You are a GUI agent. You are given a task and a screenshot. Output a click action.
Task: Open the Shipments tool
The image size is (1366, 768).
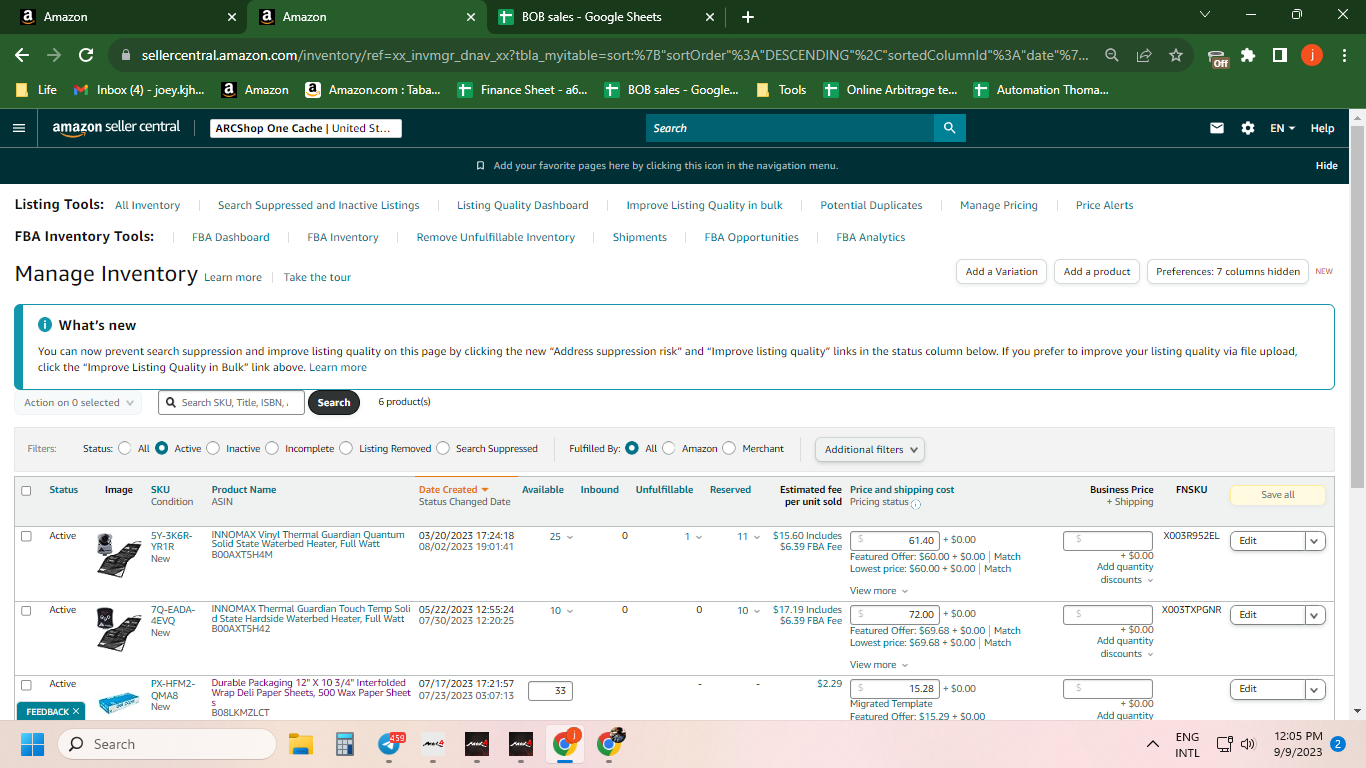point(640,238)
